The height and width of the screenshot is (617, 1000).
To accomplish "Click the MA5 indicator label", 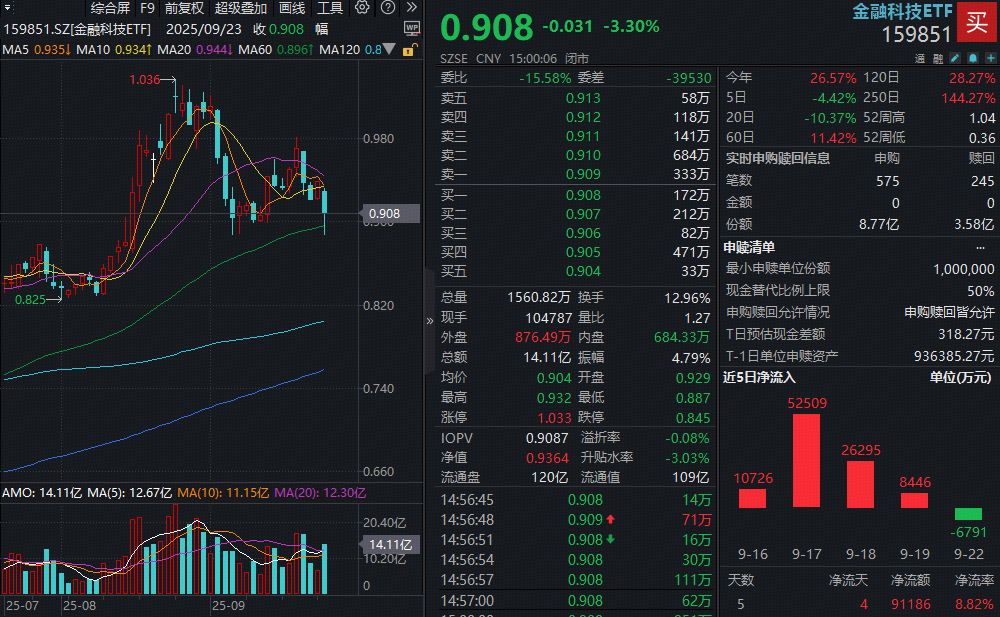I will 16,50.
